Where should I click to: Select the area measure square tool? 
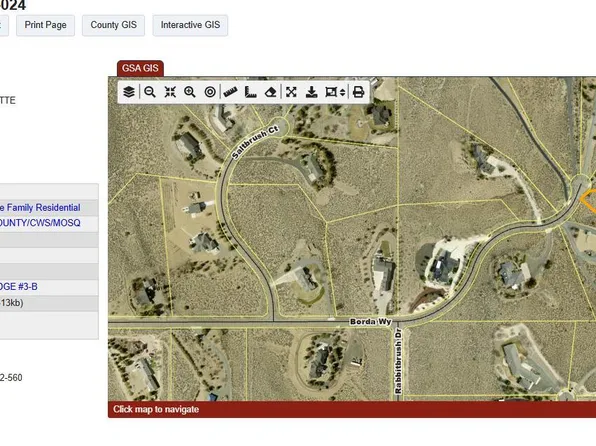[x=250, y=92]
